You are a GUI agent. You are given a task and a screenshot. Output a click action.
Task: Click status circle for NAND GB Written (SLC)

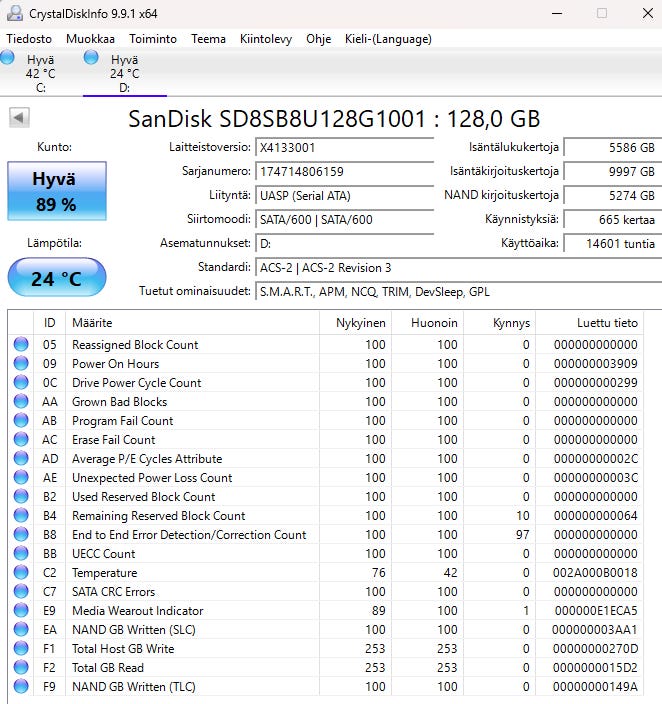(x=21, y=629)
